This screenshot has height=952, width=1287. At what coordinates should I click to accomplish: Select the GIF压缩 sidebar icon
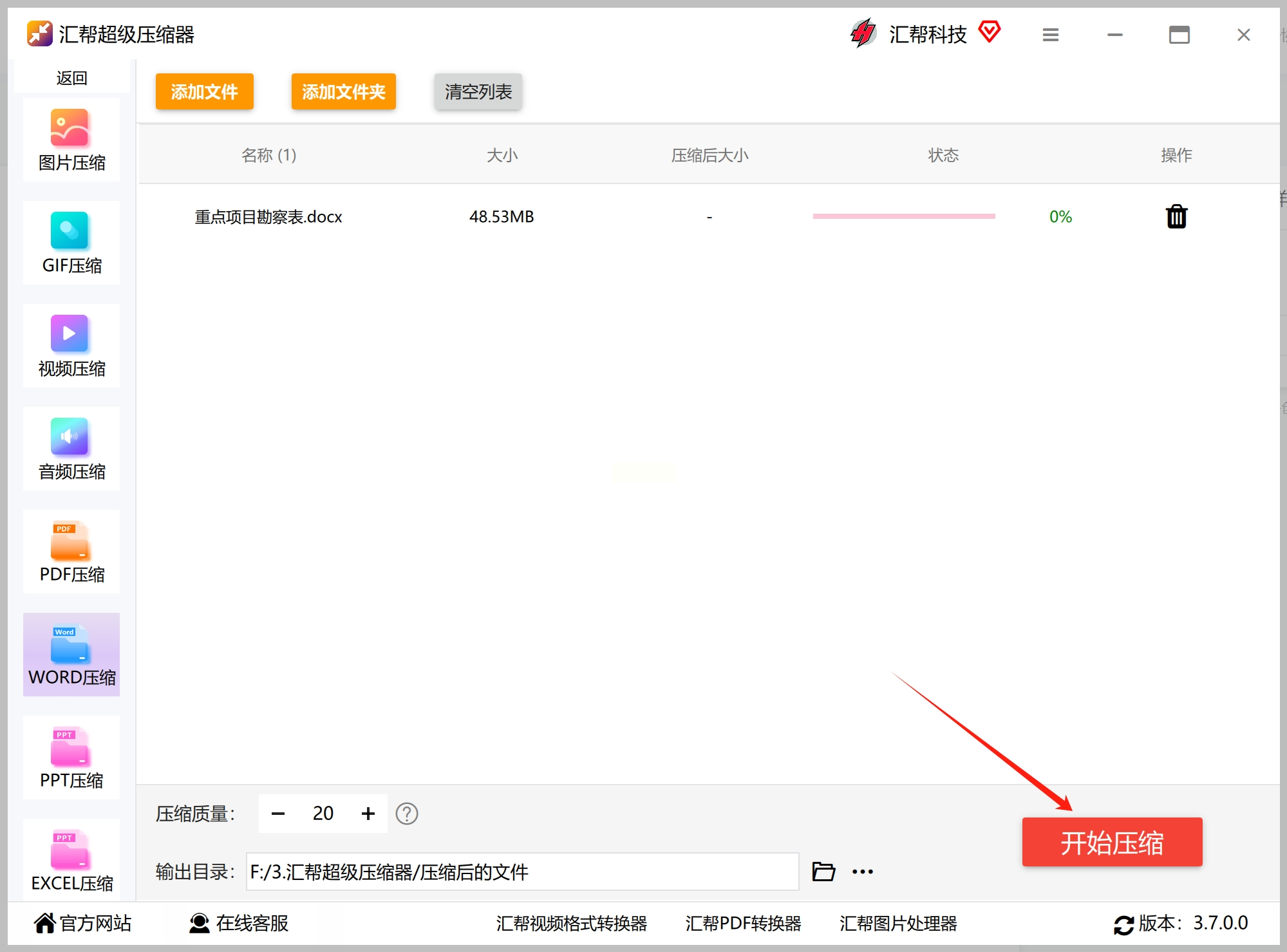click(71, 243)
